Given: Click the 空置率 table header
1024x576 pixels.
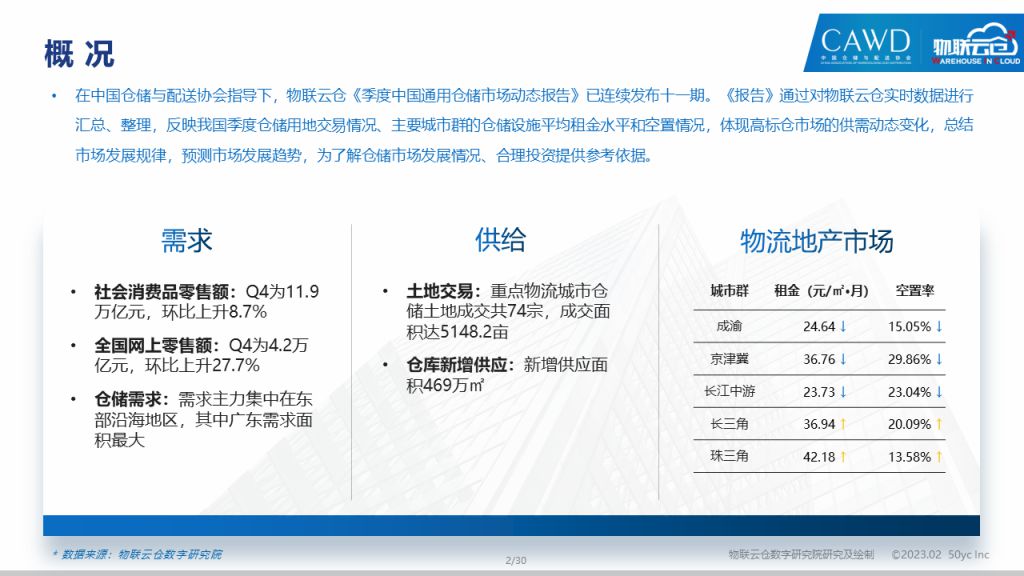Looking at the screenshot, I should (x=914, y=291).
